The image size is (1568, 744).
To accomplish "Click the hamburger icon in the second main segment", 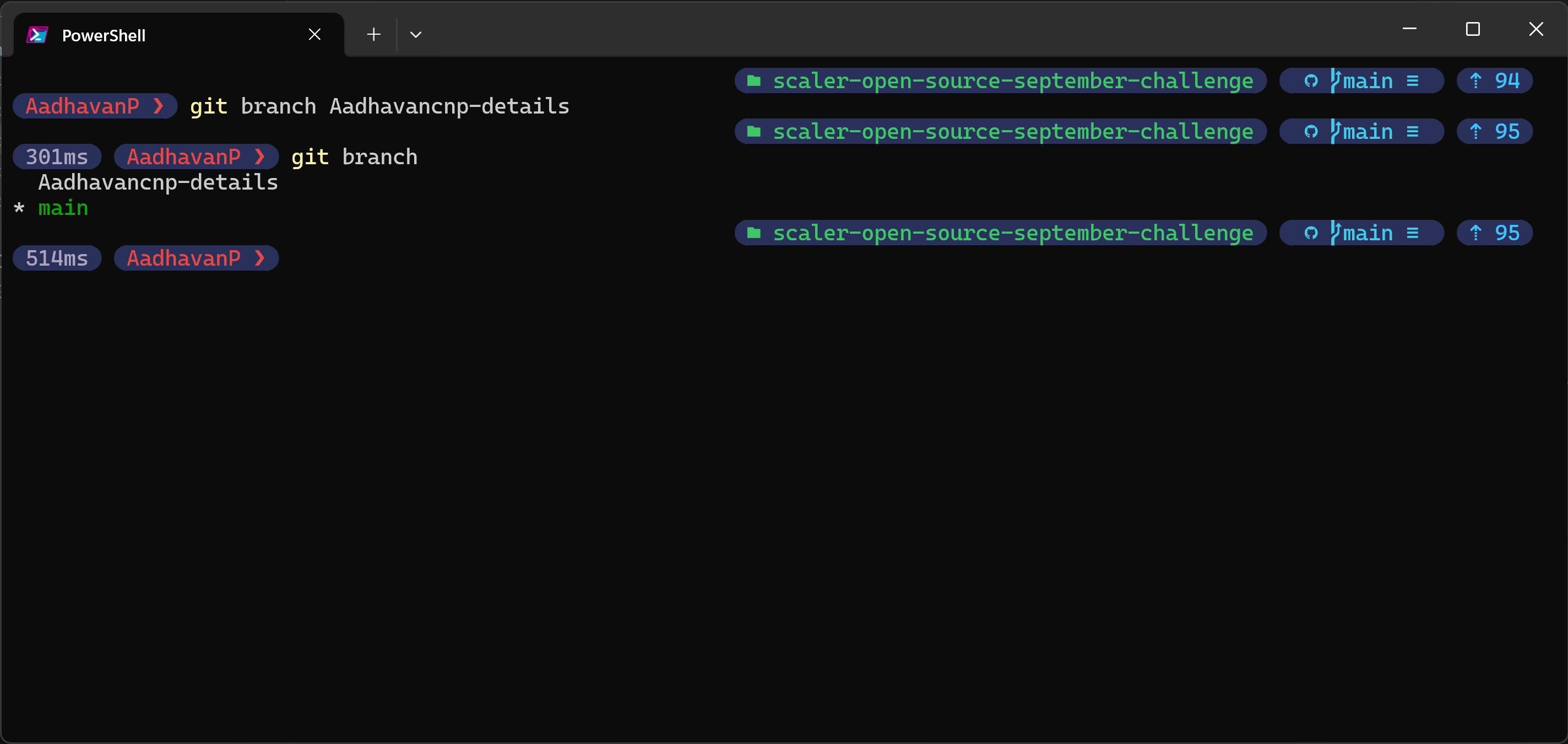I will point(1414,131).
